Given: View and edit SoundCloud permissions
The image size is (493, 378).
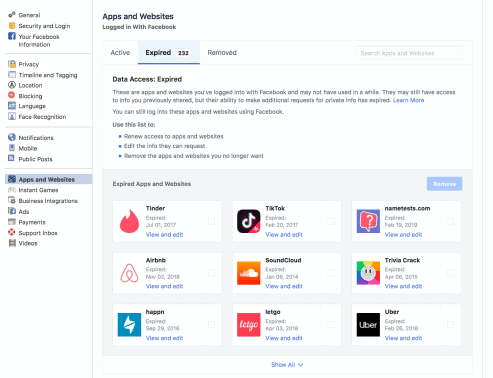Looking at the screenshot, I should tap(284, 286).
